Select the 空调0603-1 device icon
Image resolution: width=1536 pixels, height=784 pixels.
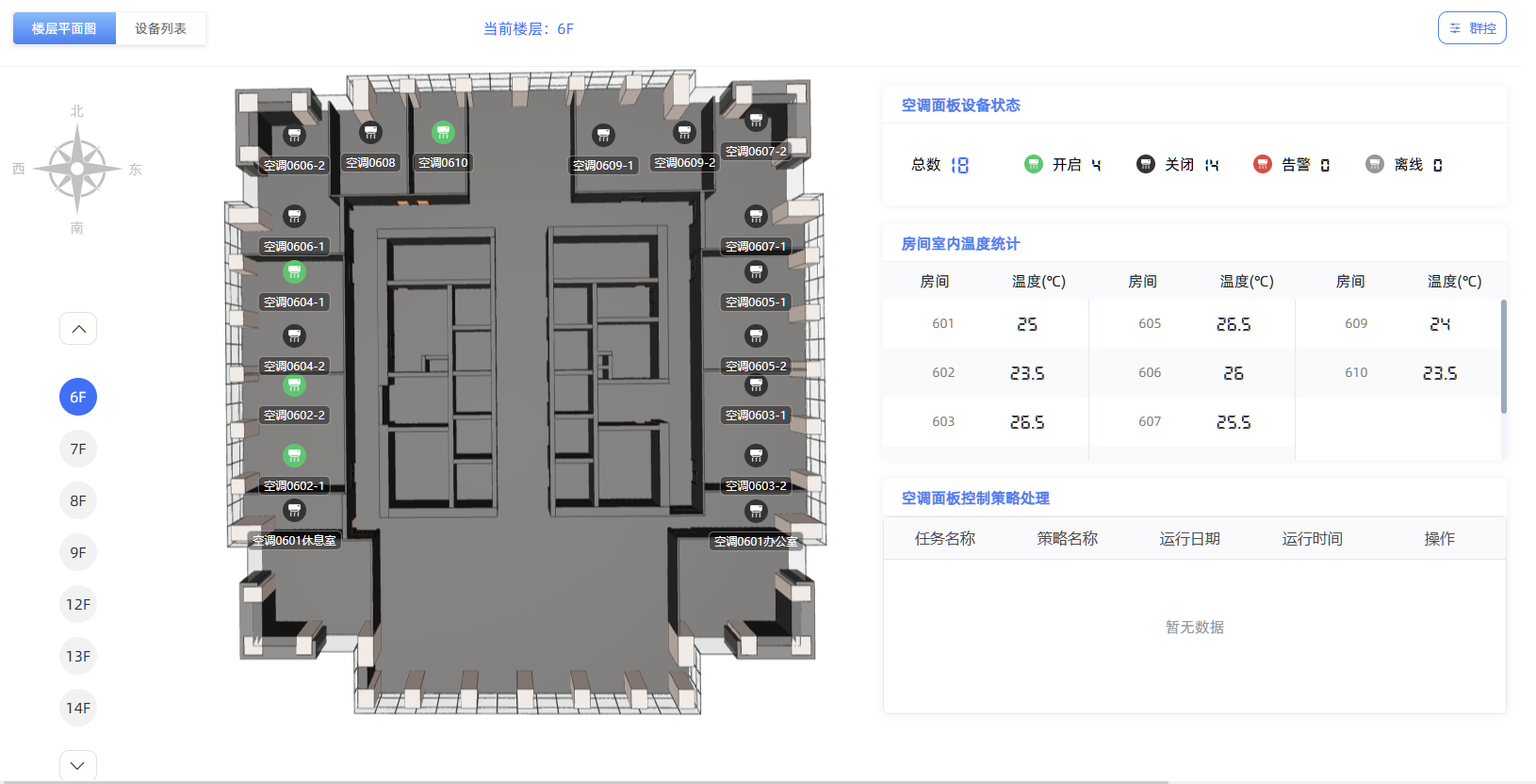coord(756,385)
